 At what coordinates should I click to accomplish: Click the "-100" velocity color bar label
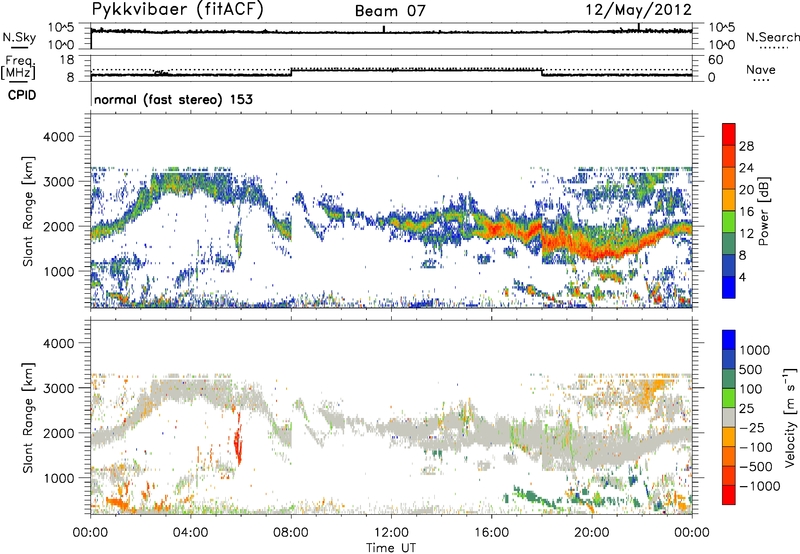(x=755, y=447)
